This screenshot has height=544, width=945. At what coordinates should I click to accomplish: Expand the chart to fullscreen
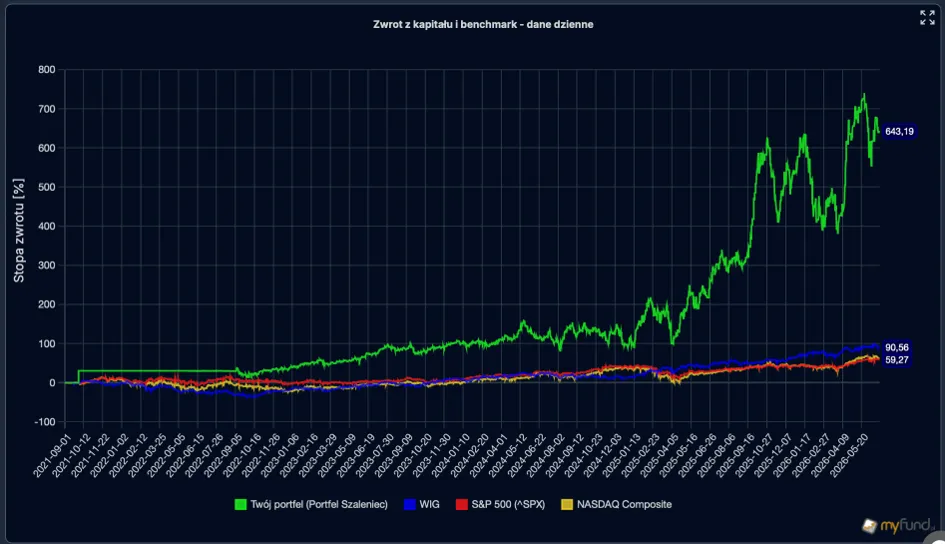(927, 17)
